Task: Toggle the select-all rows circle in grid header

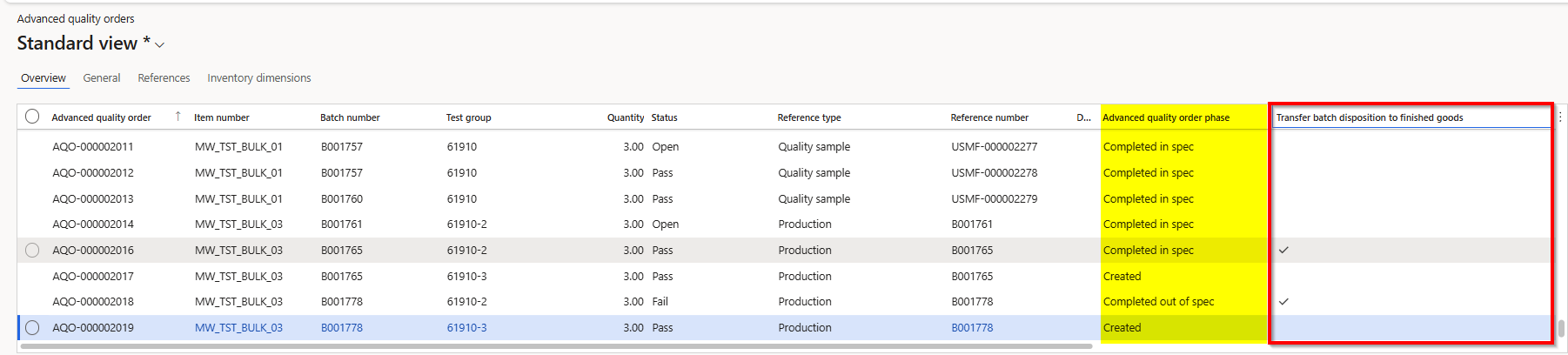Action: [x=32, y=117]
